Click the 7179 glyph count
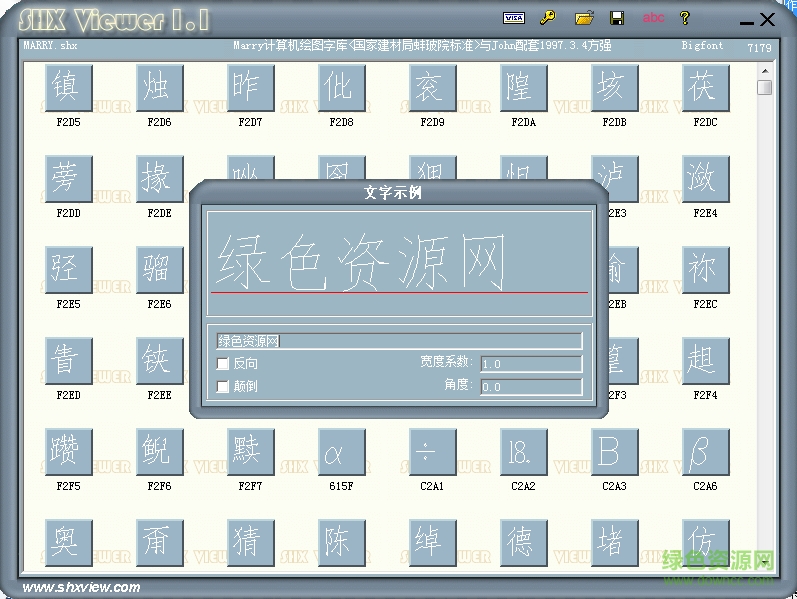 pyautogui.click(x=759, y=48)
